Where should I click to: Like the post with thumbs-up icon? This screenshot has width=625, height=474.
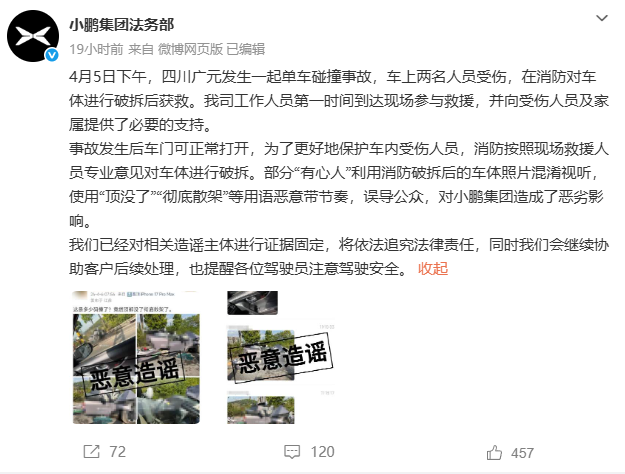pyautogui.click(x=494, y=453)
